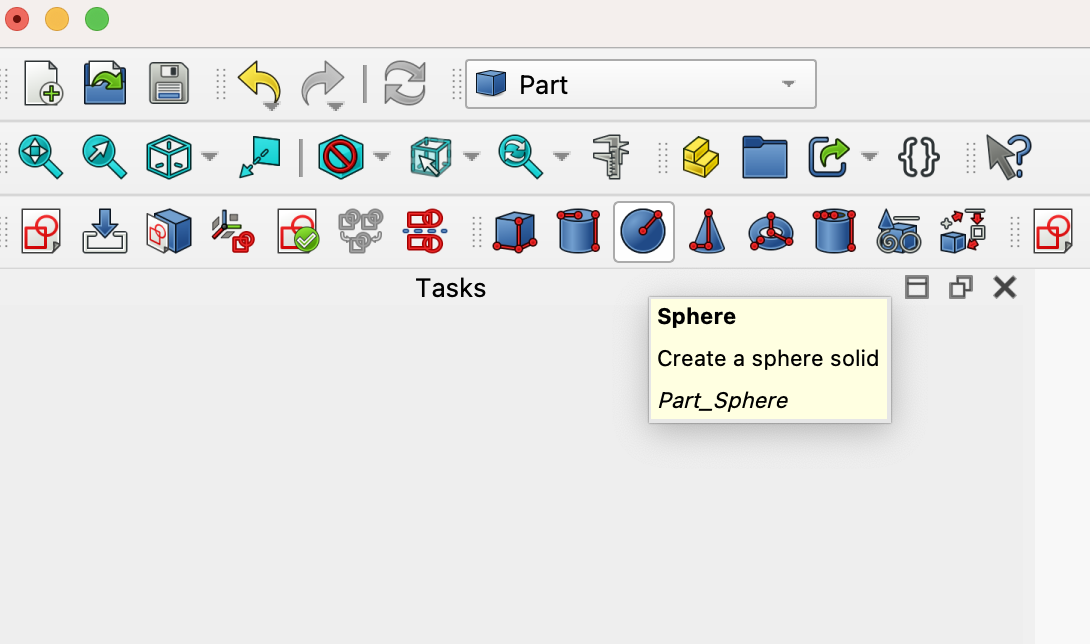
Task: Save the current document
Action: click(x=169, y=84)
